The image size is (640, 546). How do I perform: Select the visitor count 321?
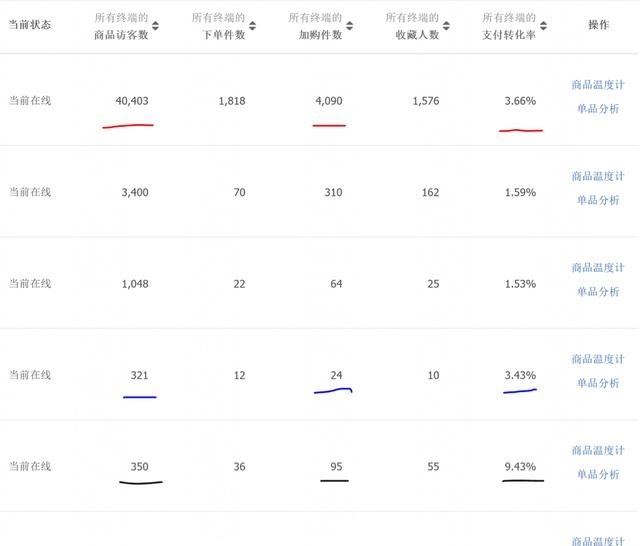tap(139, 375)
